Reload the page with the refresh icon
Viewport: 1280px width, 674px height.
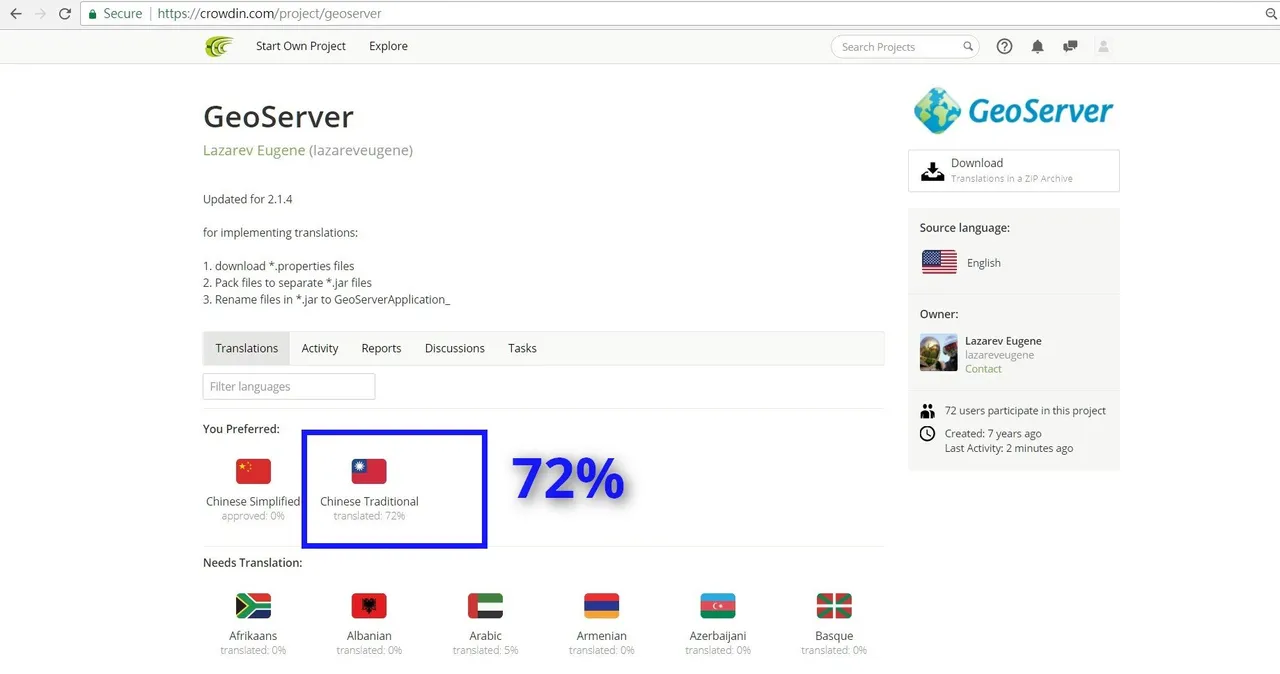pyautogui.click(x=65, y=14)
